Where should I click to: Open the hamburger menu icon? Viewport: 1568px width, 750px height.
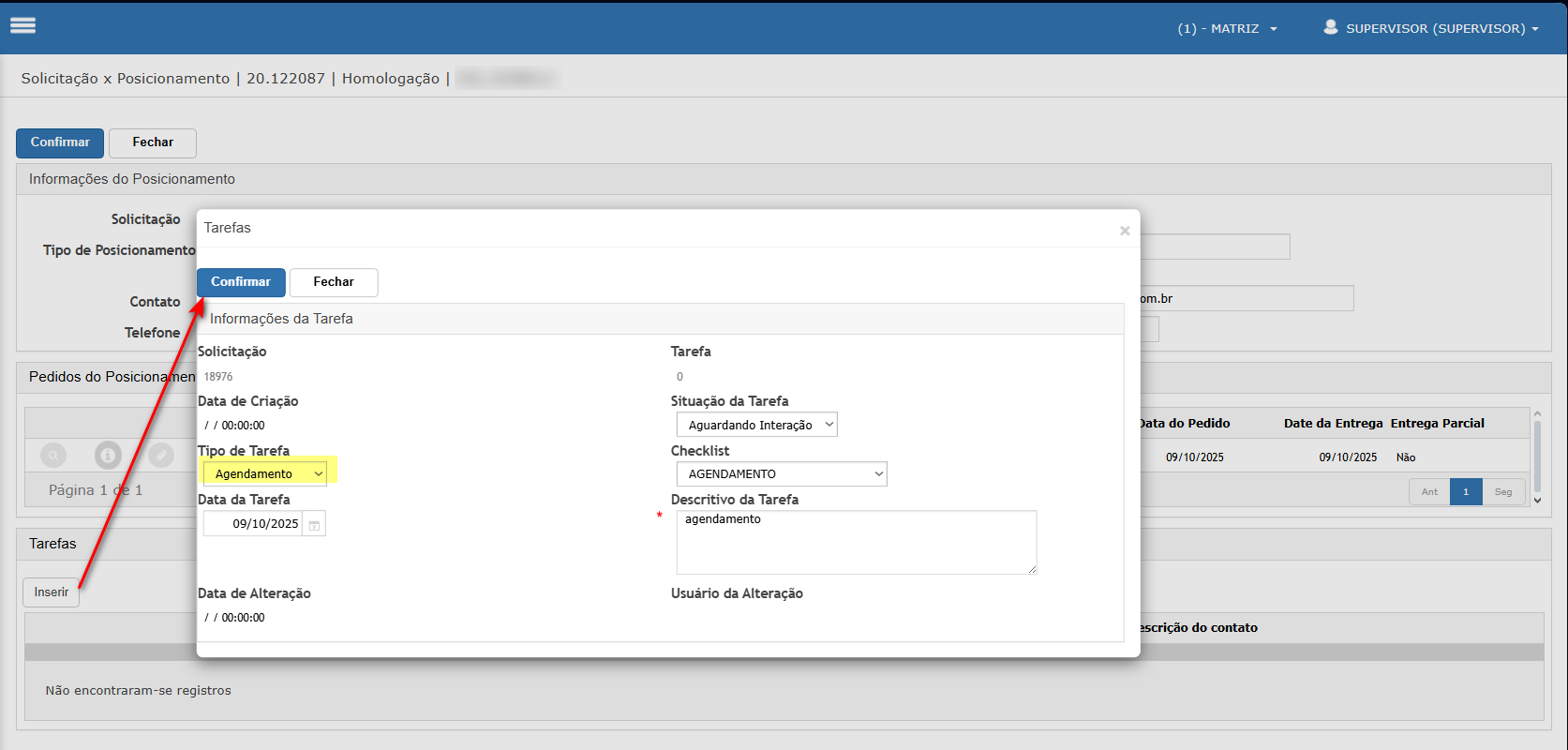(x=22, y=25)
